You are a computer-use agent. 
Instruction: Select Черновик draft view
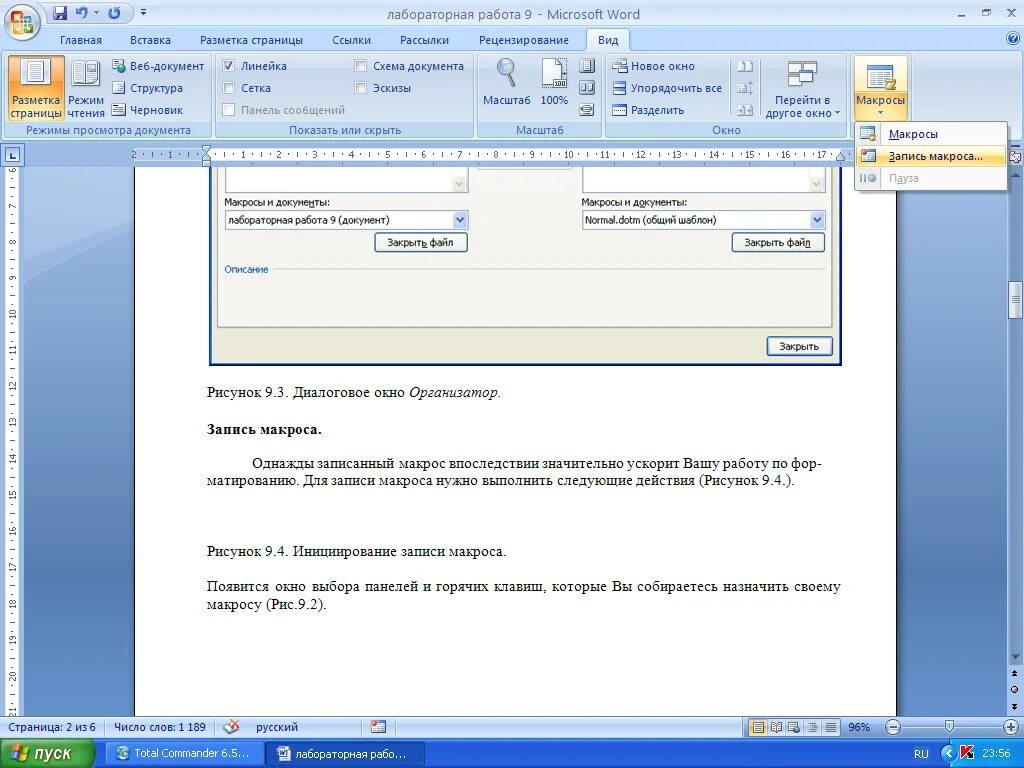pyautogui.click(x=148, y=110)
